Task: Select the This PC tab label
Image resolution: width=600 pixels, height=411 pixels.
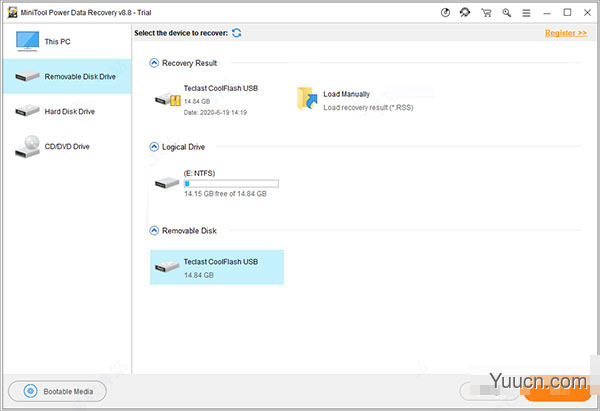Action: pyautogui.click(x=57, y=41)
